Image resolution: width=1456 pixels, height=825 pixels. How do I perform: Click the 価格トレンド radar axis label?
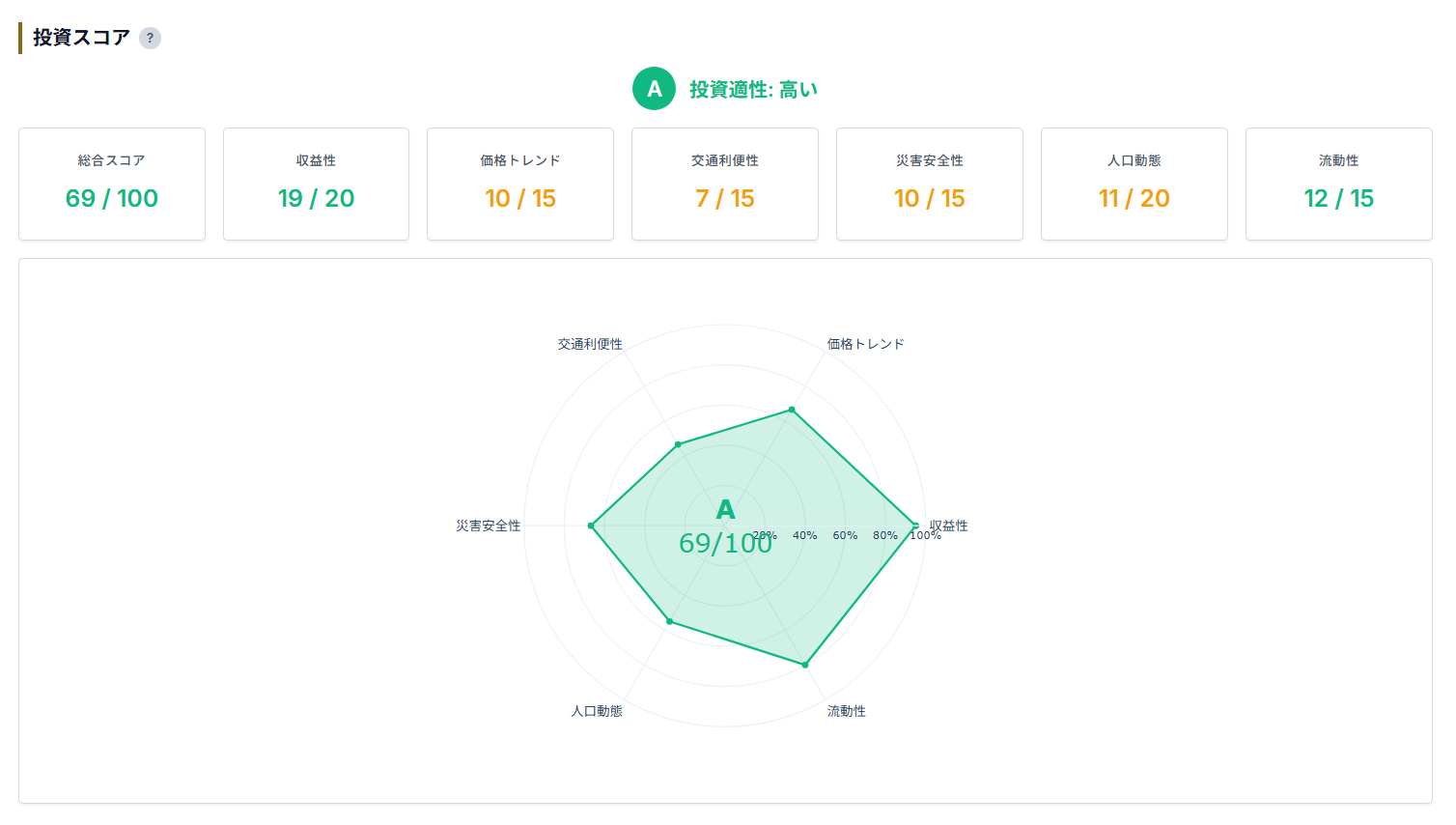[866, 344]
